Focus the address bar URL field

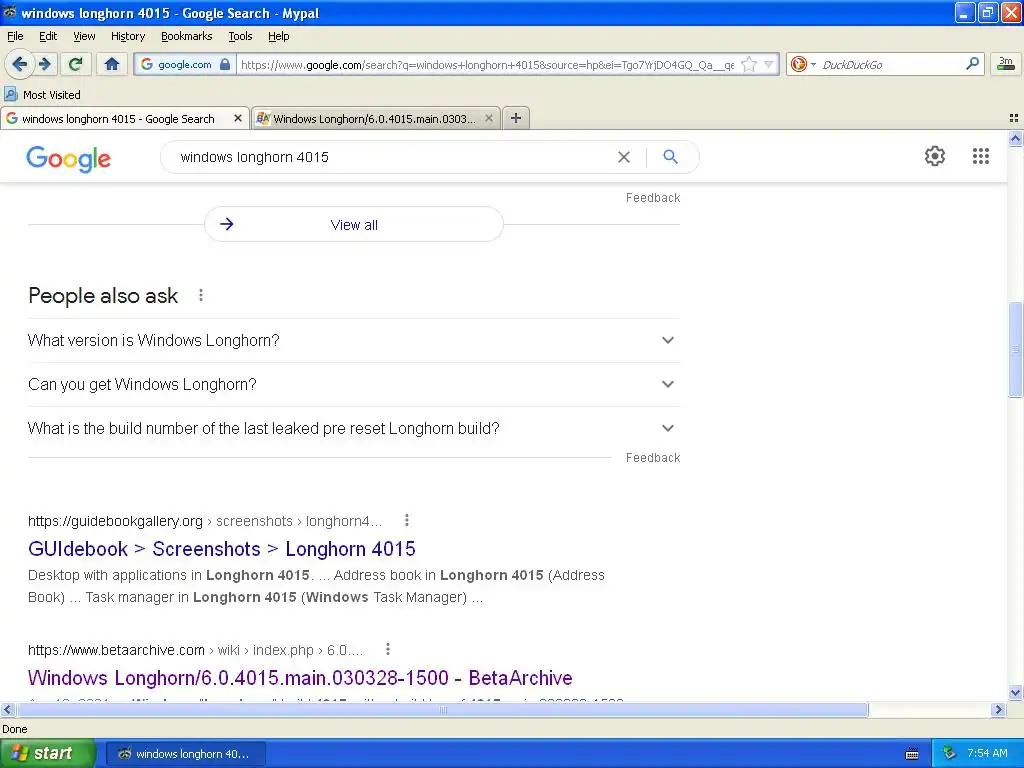pos(487,65)
